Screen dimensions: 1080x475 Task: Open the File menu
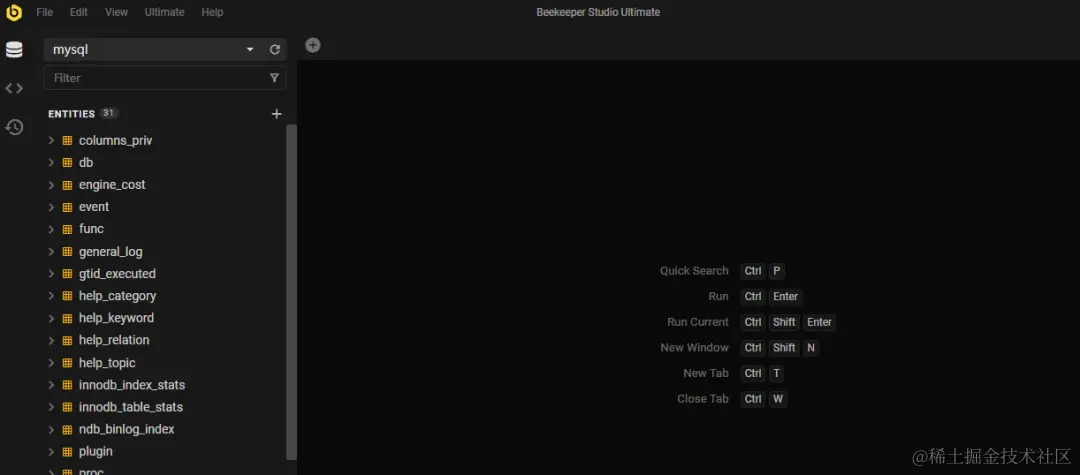44,12
